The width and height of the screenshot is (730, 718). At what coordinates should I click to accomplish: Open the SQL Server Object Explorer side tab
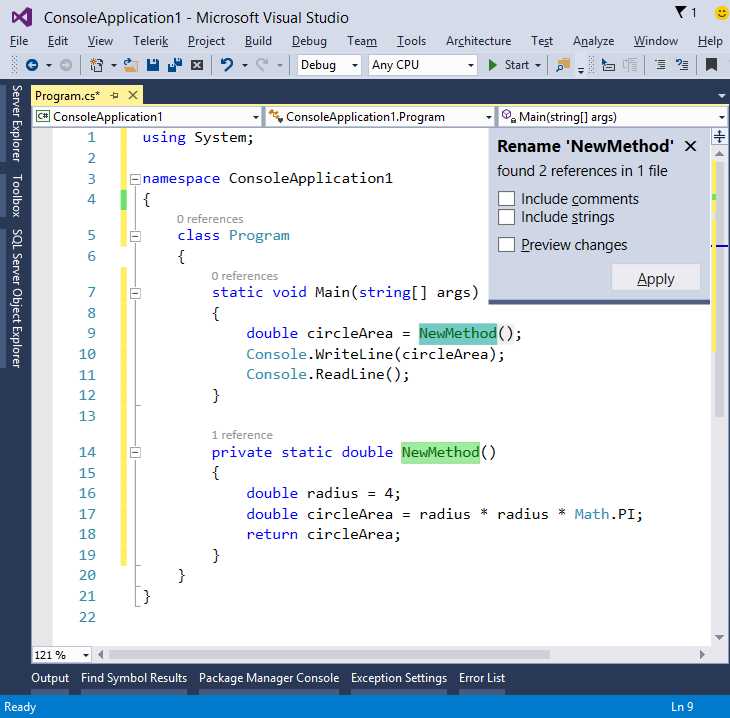point(16,298)
